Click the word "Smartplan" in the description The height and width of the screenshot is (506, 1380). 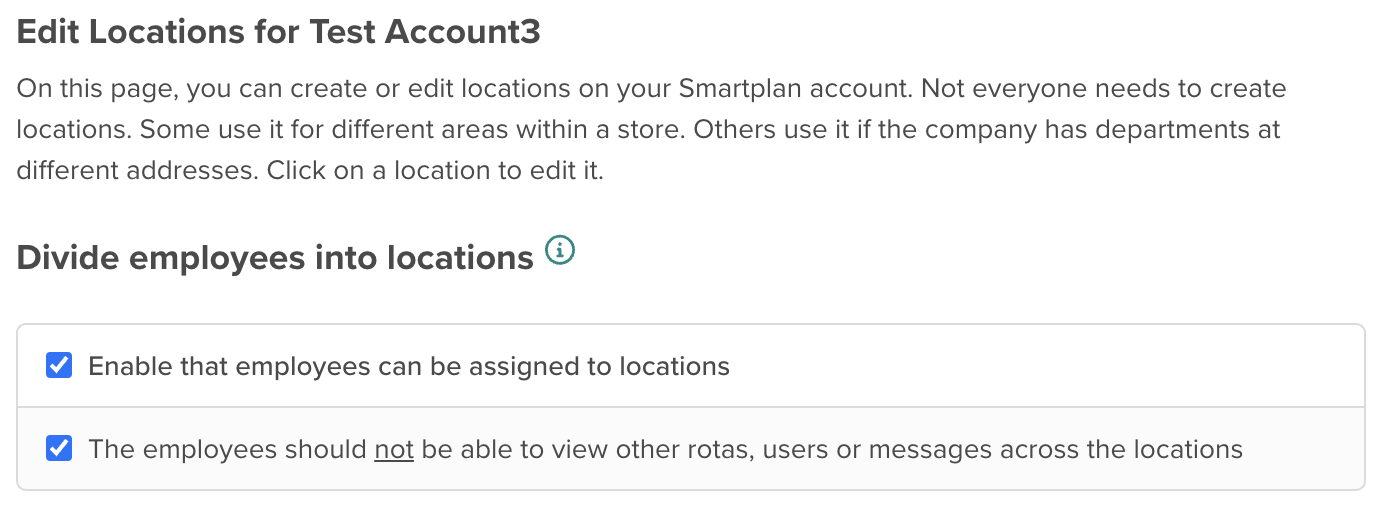point(741,89)
